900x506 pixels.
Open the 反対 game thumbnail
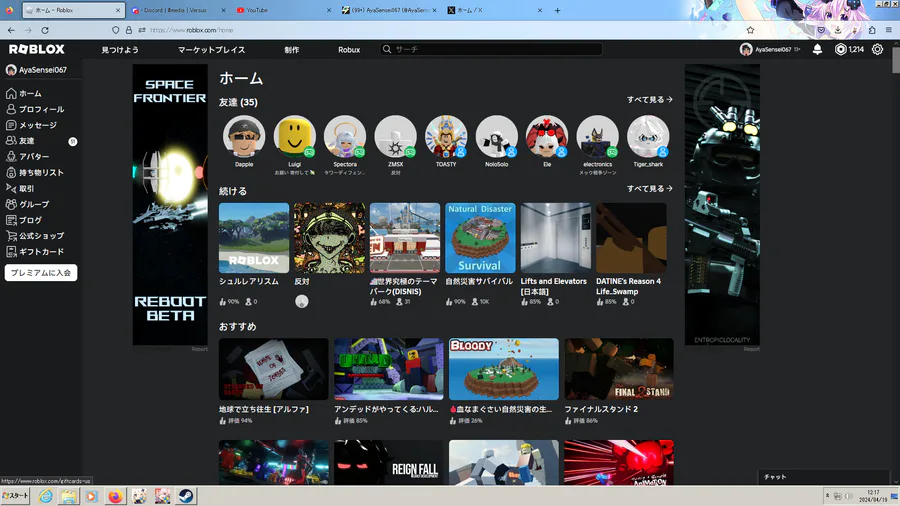pos(329,238)
